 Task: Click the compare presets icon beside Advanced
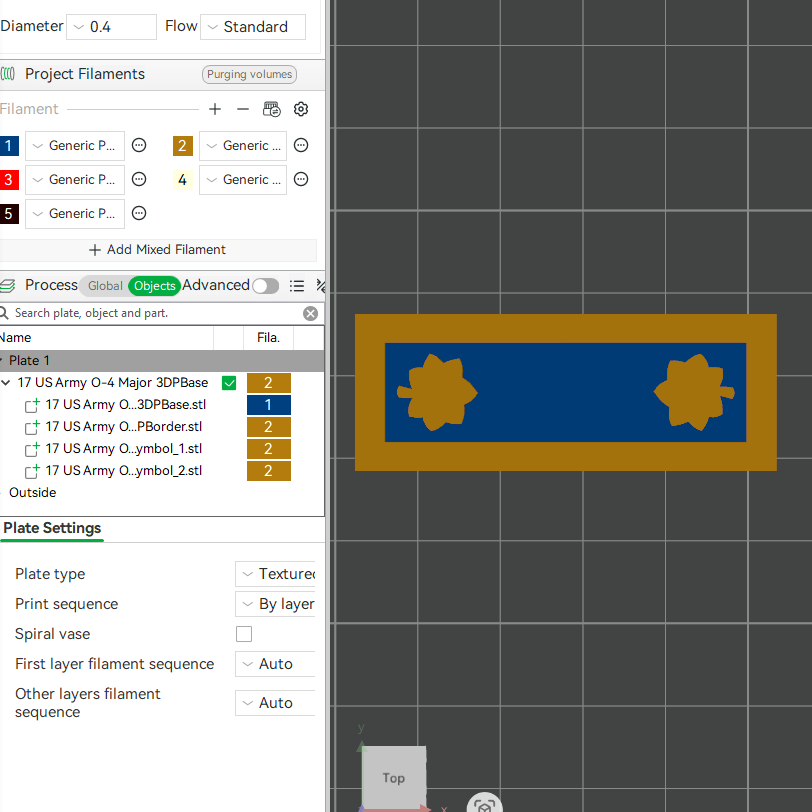pyautogui.click(x=321, y=286)
